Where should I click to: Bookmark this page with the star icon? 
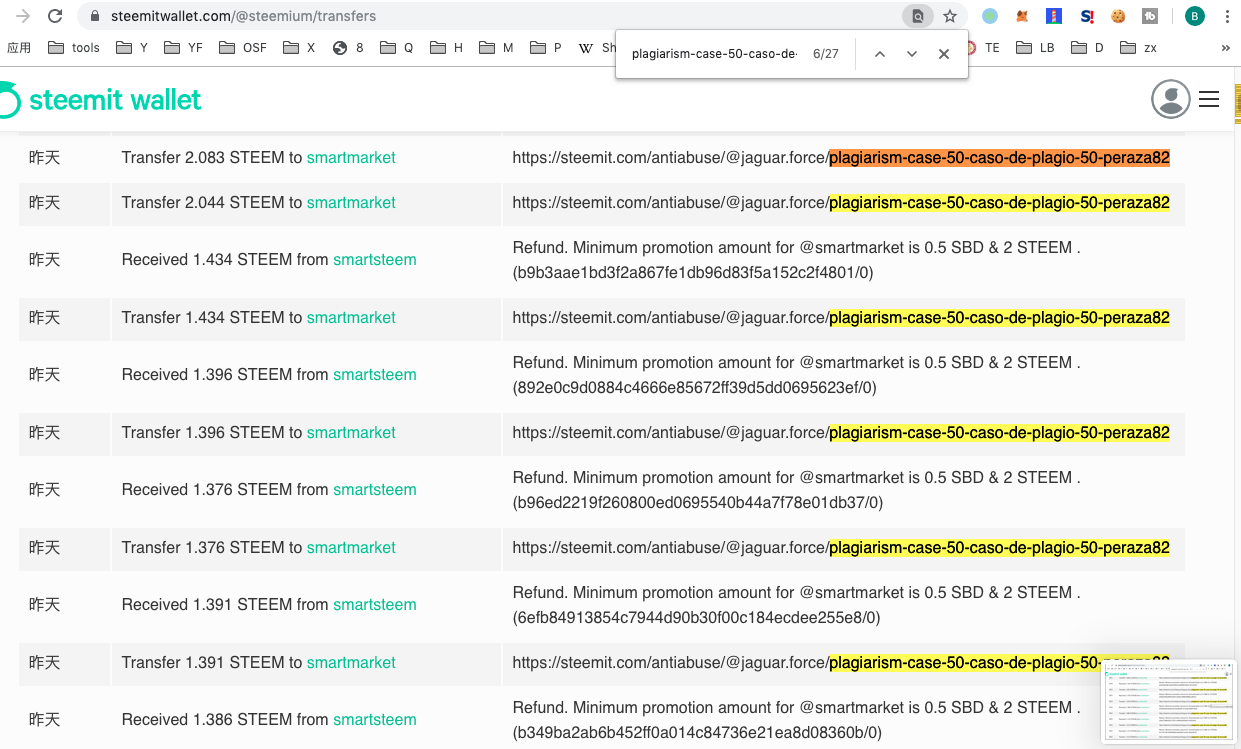point(950,16)
